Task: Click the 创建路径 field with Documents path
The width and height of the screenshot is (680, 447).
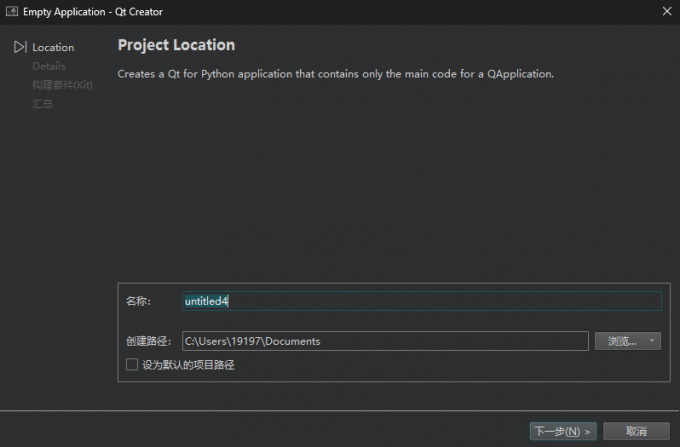Action: coord(385,342)
